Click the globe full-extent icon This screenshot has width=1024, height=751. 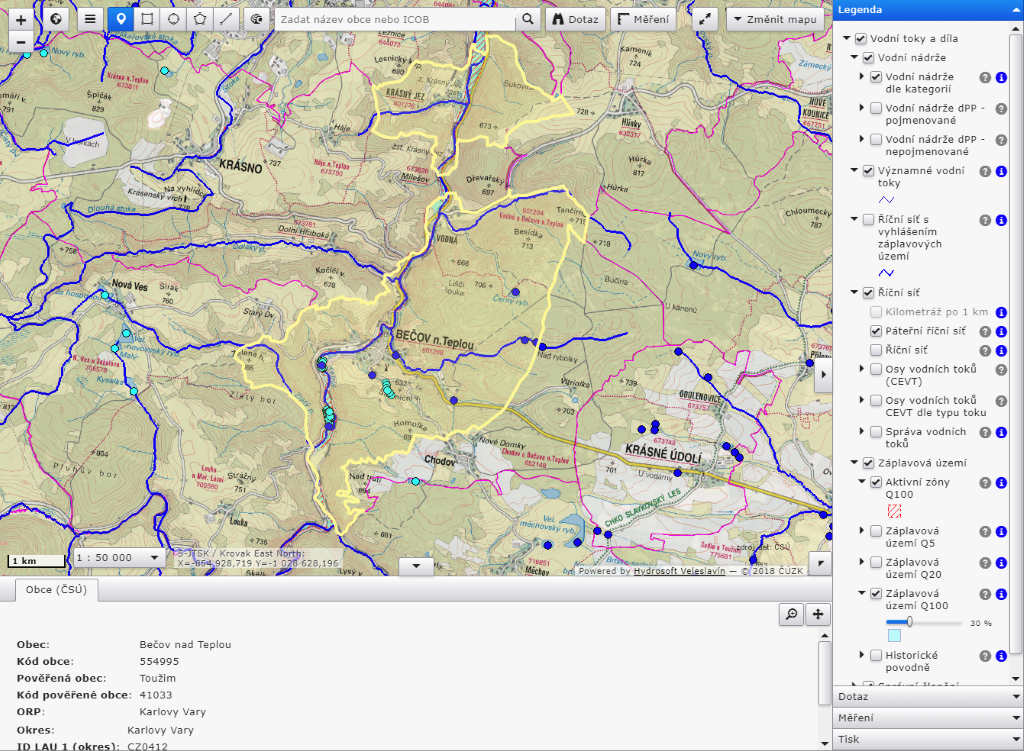click(x=56, y=20)
